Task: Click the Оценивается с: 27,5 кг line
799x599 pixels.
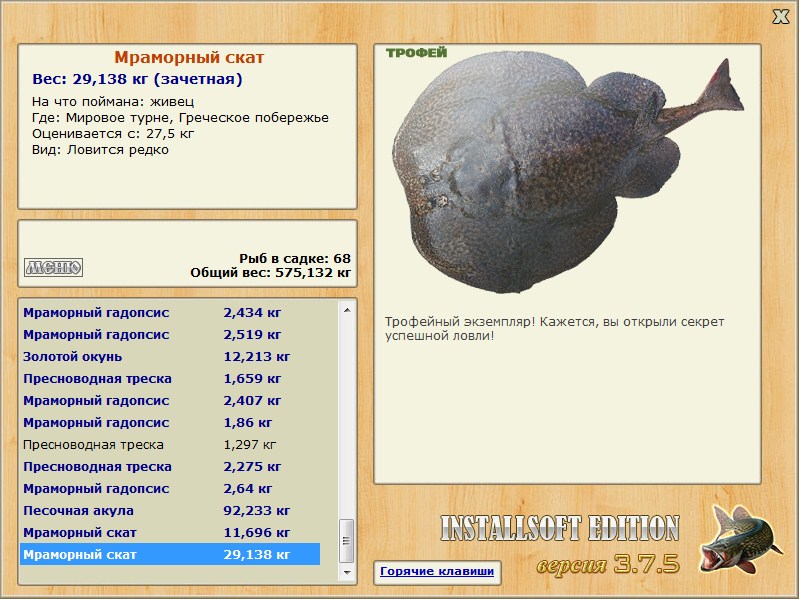Action: pos(113,134)
